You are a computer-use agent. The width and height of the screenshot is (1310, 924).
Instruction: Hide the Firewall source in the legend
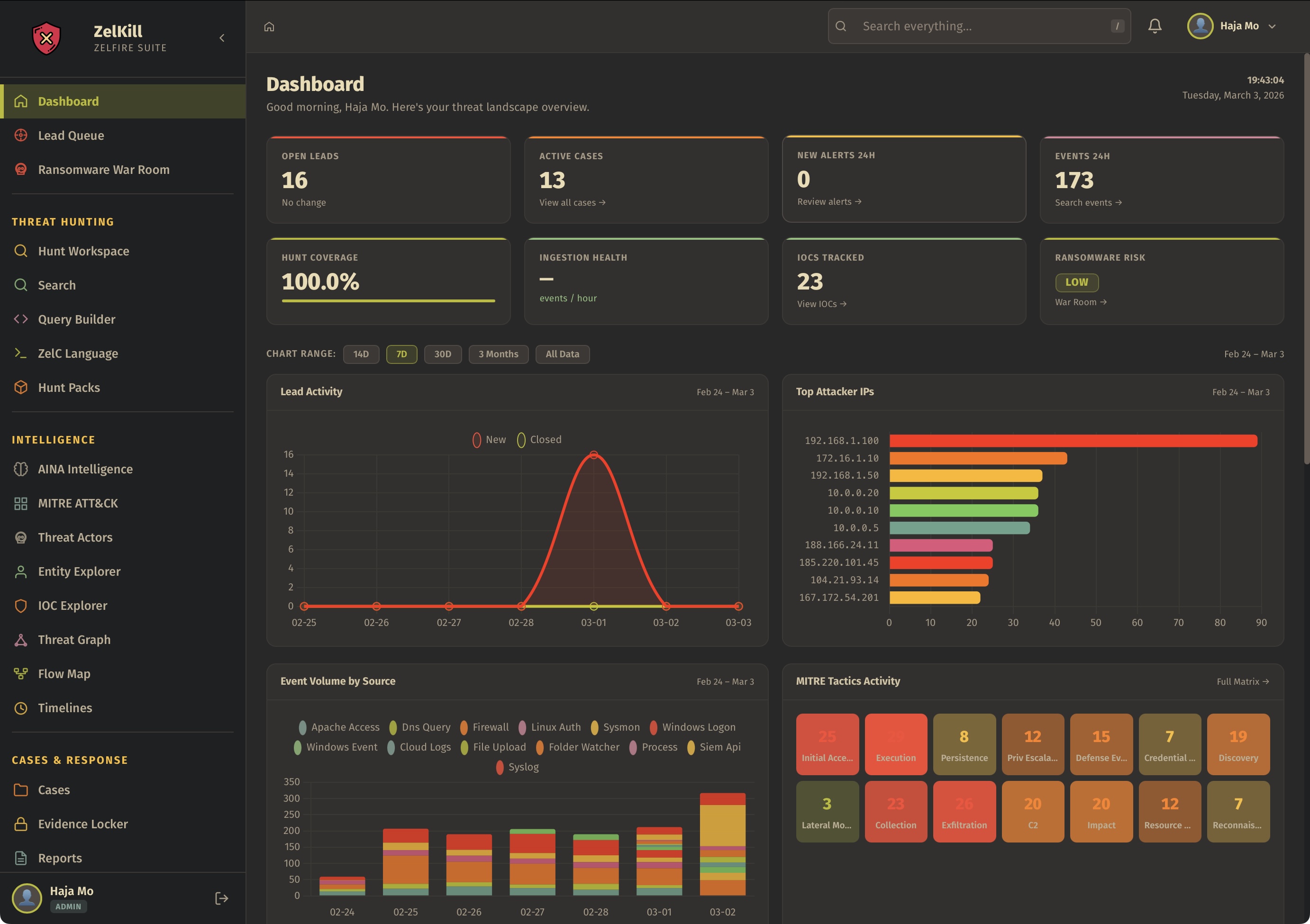pos(484,727)
